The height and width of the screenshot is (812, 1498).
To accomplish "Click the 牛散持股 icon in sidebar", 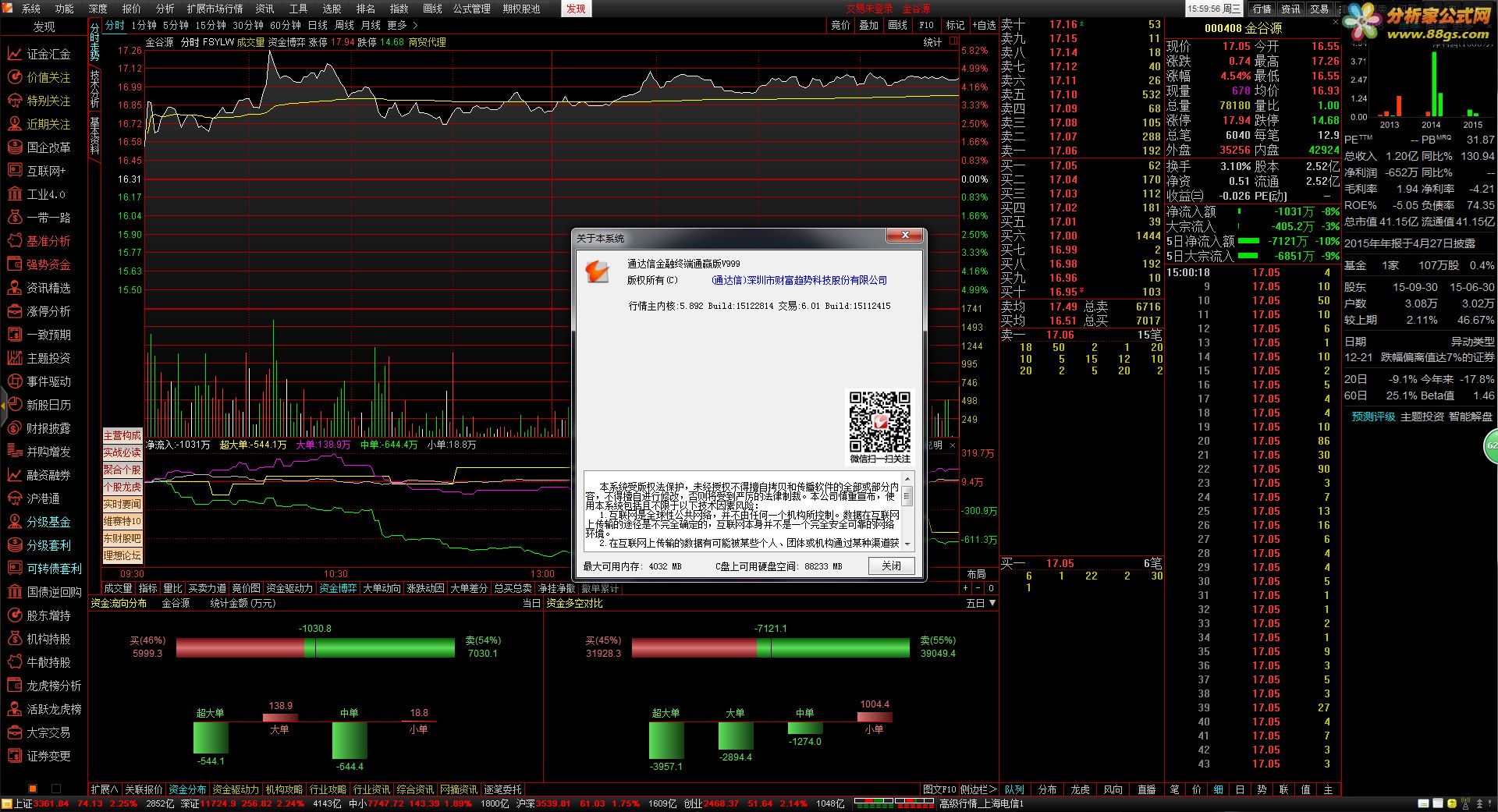I will [14, 662].
